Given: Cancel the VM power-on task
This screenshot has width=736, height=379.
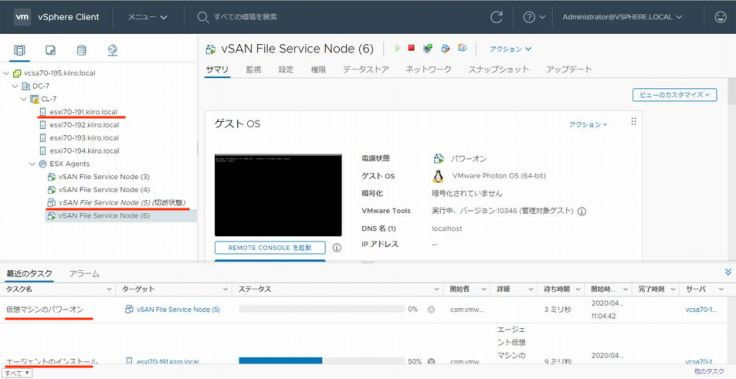Looking at the screenshot, I should (x=431, y=309).
